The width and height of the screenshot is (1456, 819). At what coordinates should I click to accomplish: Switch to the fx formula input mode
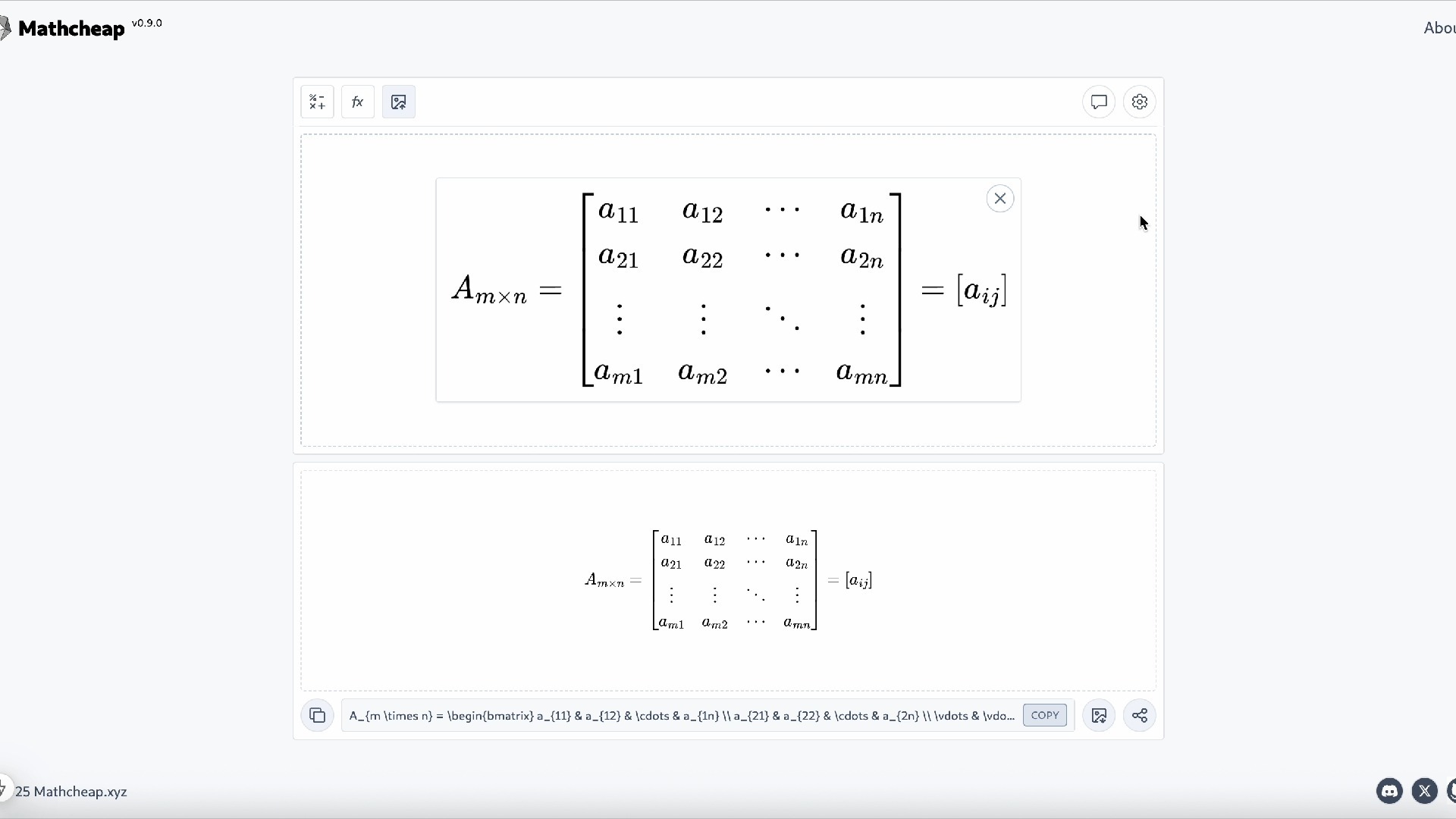[x=358, y=102]
